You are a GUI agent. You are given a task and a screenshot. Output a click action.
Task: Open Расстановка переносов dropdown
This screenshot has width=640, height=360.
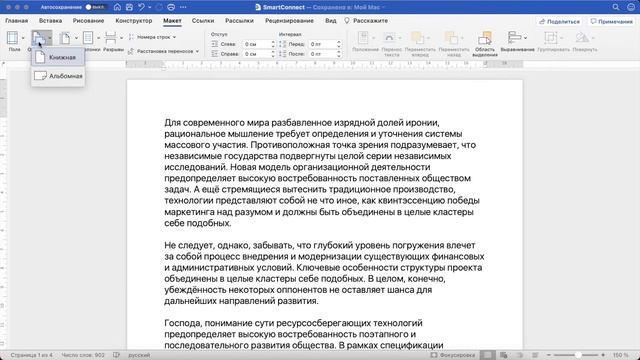coord(163,51)
